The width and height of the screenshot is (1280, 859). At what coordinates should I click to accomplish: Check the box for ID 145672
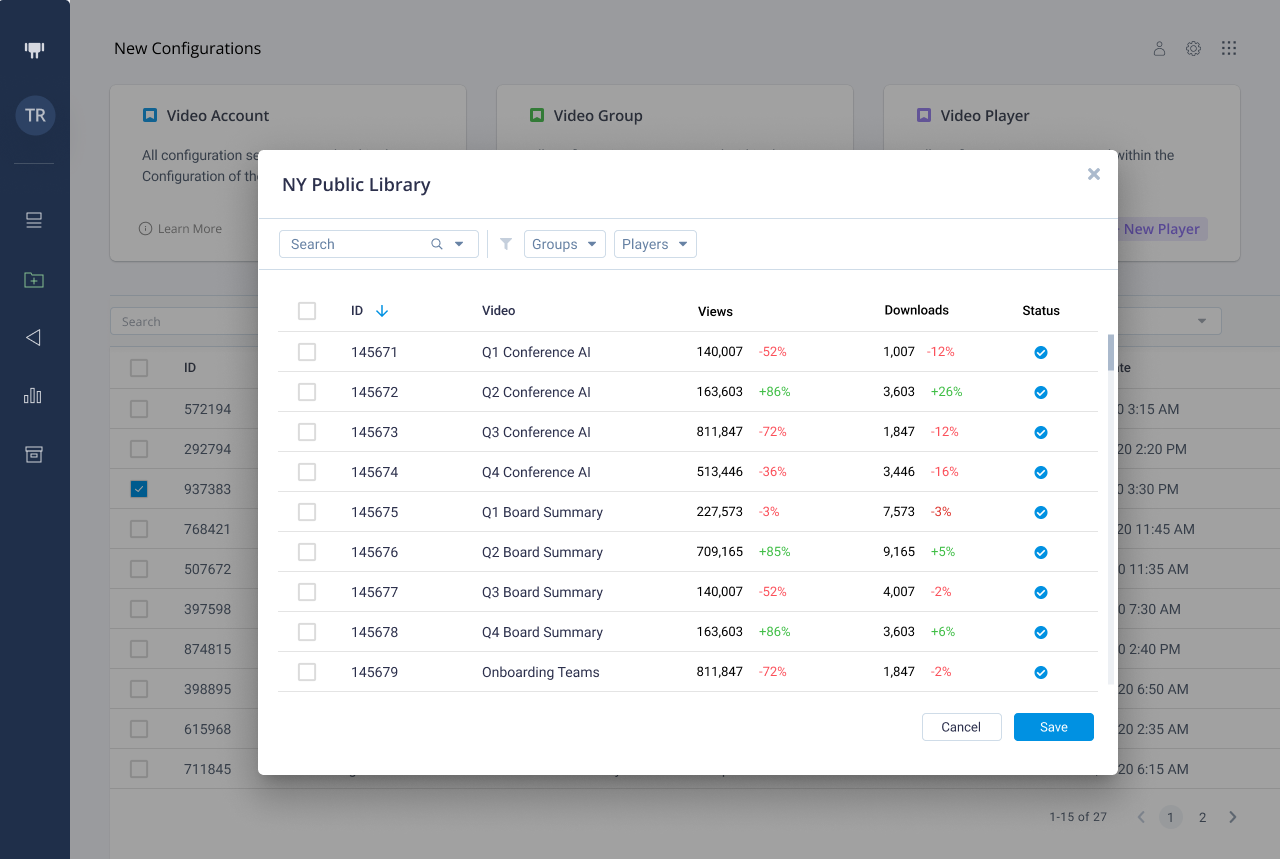(x=307, y=392)
